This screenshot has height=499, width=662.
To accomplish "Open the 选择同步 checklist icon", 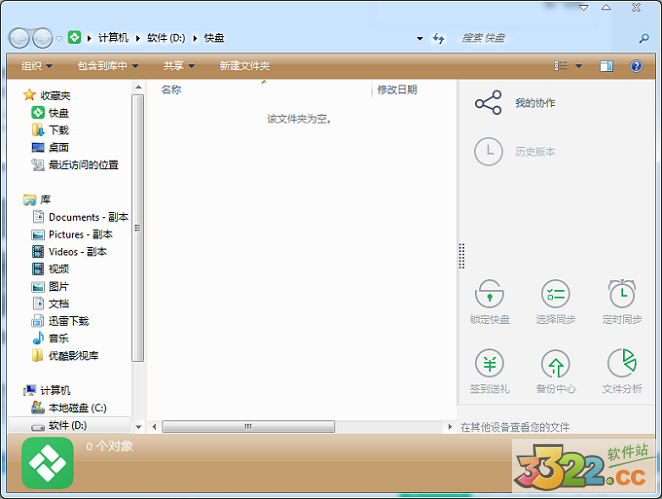I will click(x=556, y=293).
